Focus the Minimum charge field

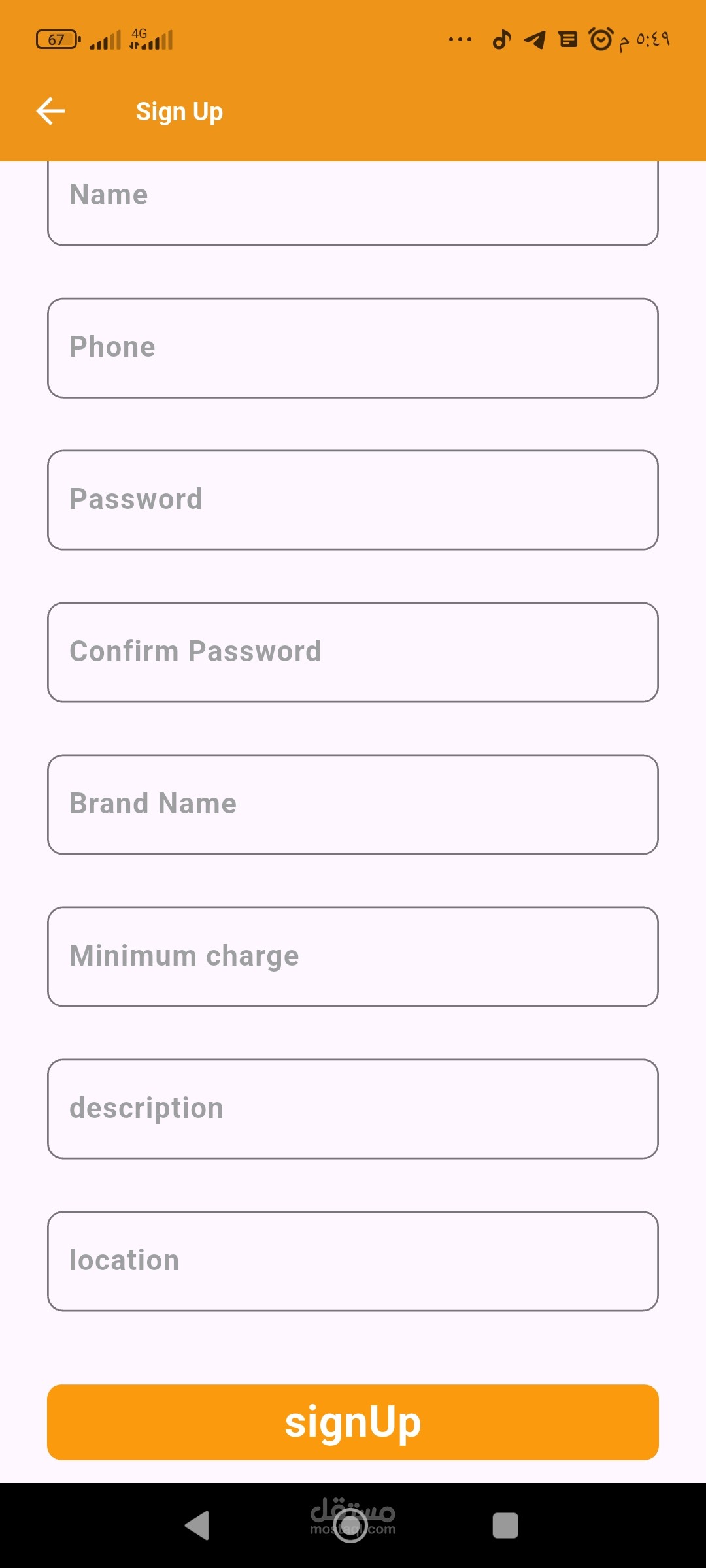coord(353,956)
